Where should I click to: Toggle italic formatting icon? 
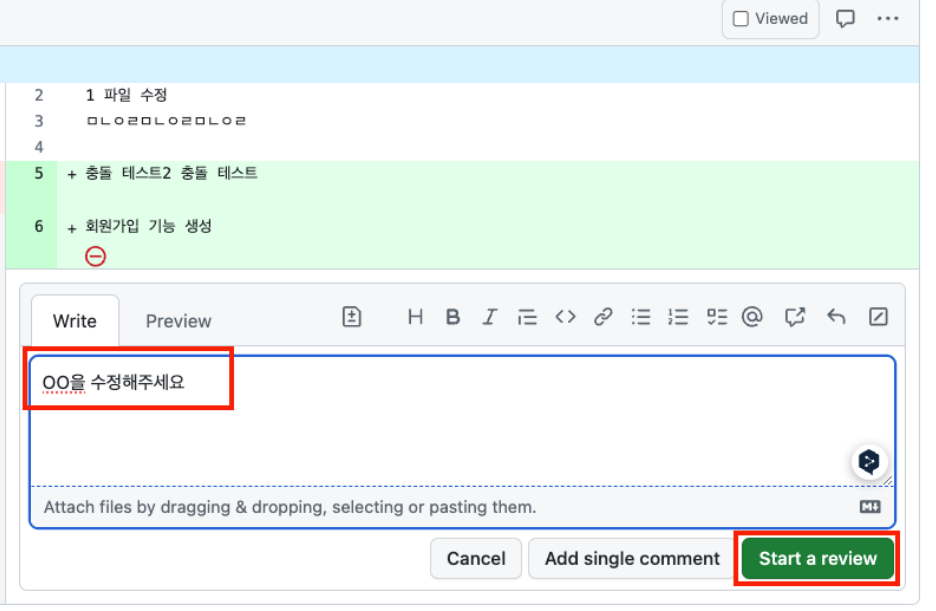(489, 316)
